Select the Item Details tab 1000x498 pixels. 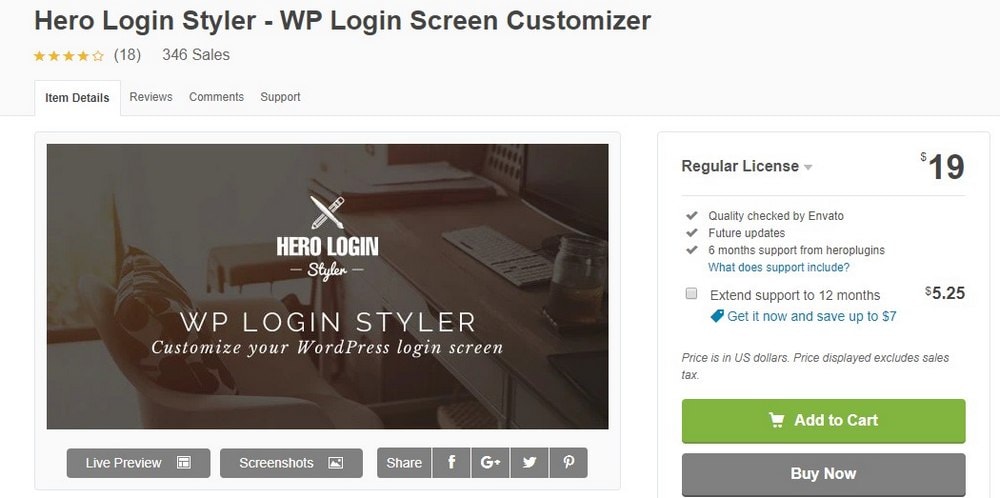pyautogui.click(x=77, y=98)
